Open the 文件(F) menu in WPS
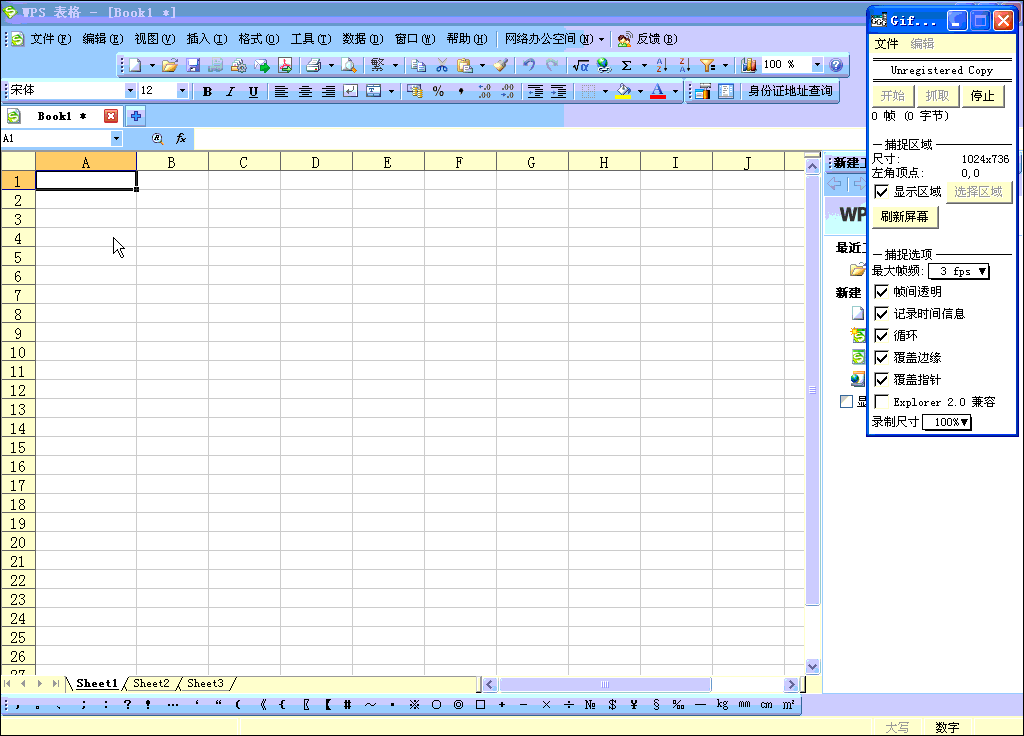Screen dimensions: 1024x736 tap(50, 39)
